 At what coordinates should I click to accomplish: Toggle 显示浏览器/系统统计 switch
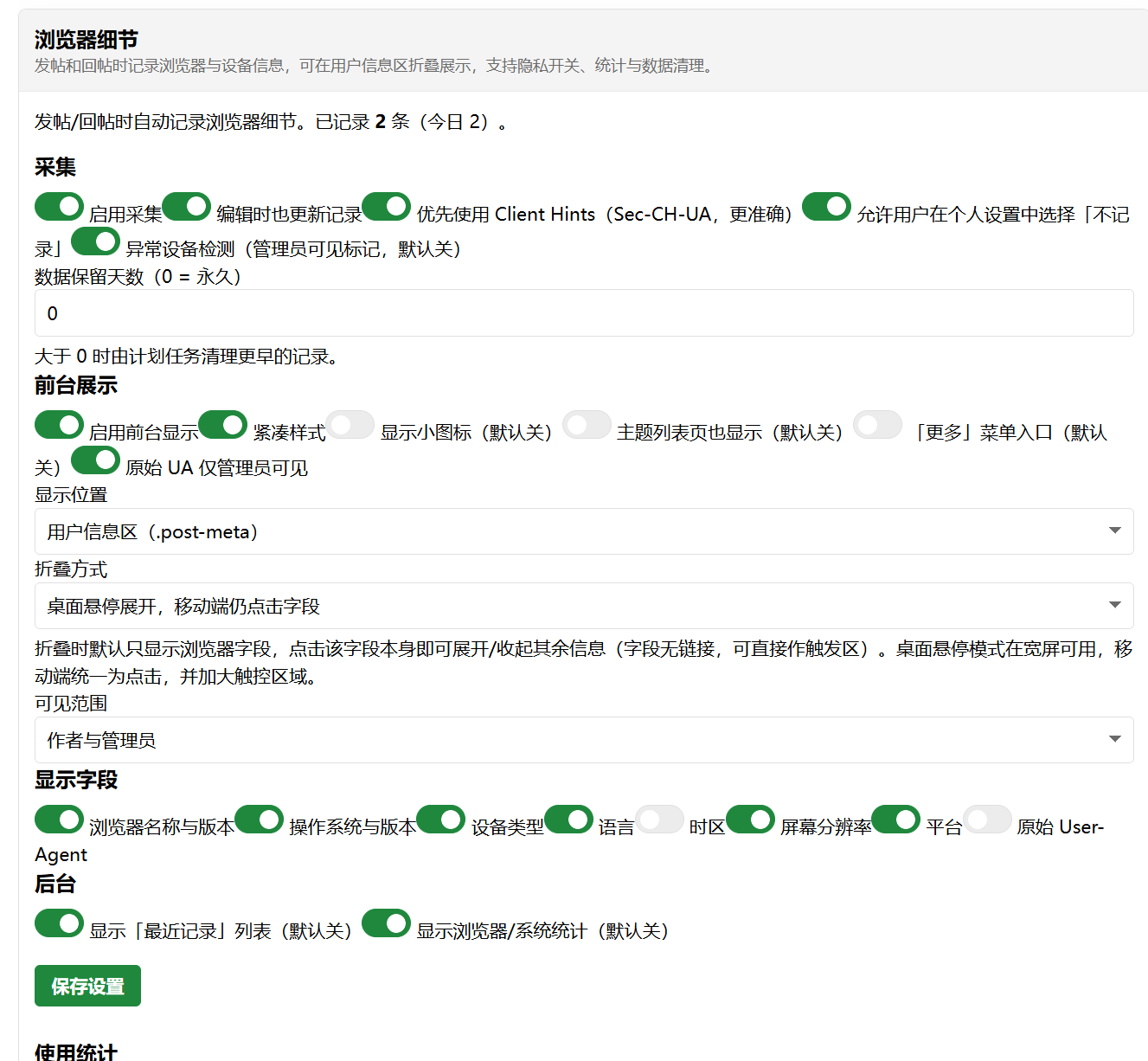[386, 923]
